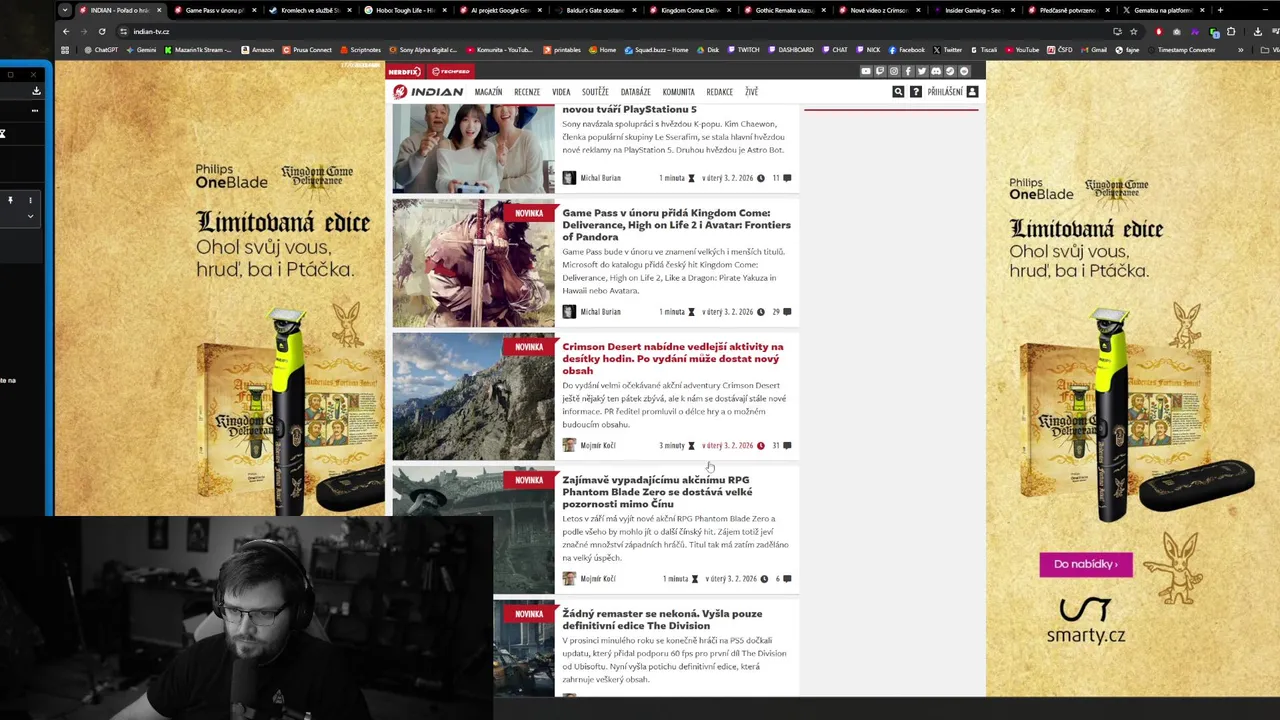
Task: Click the INDIAN site logo
Action: click(x=428, y=92)
